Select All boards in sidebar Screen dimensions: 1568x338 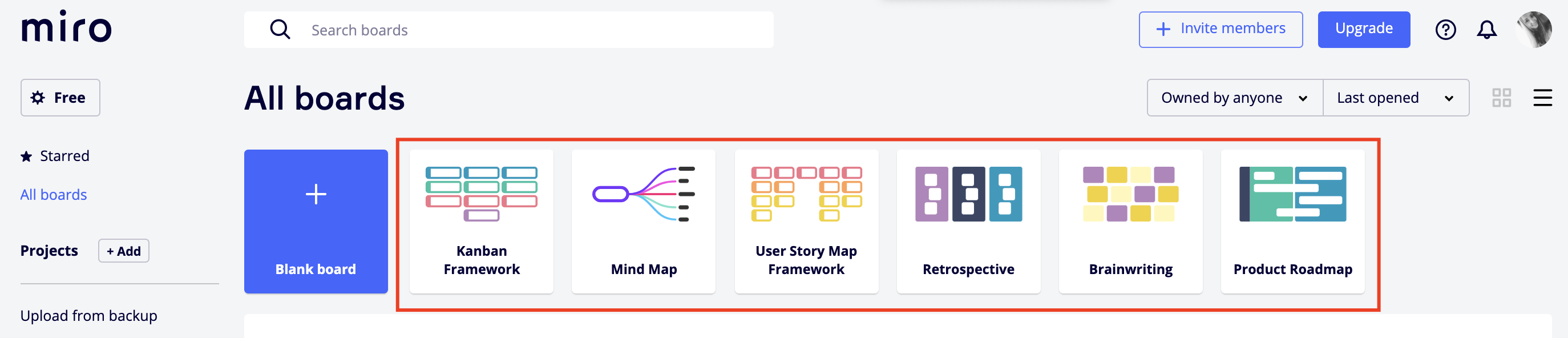[x=54, y=194]
